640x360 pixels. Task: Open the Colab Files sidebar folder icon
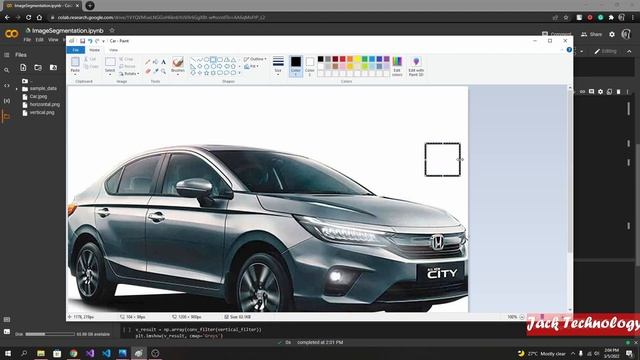(x=6, y=117)
